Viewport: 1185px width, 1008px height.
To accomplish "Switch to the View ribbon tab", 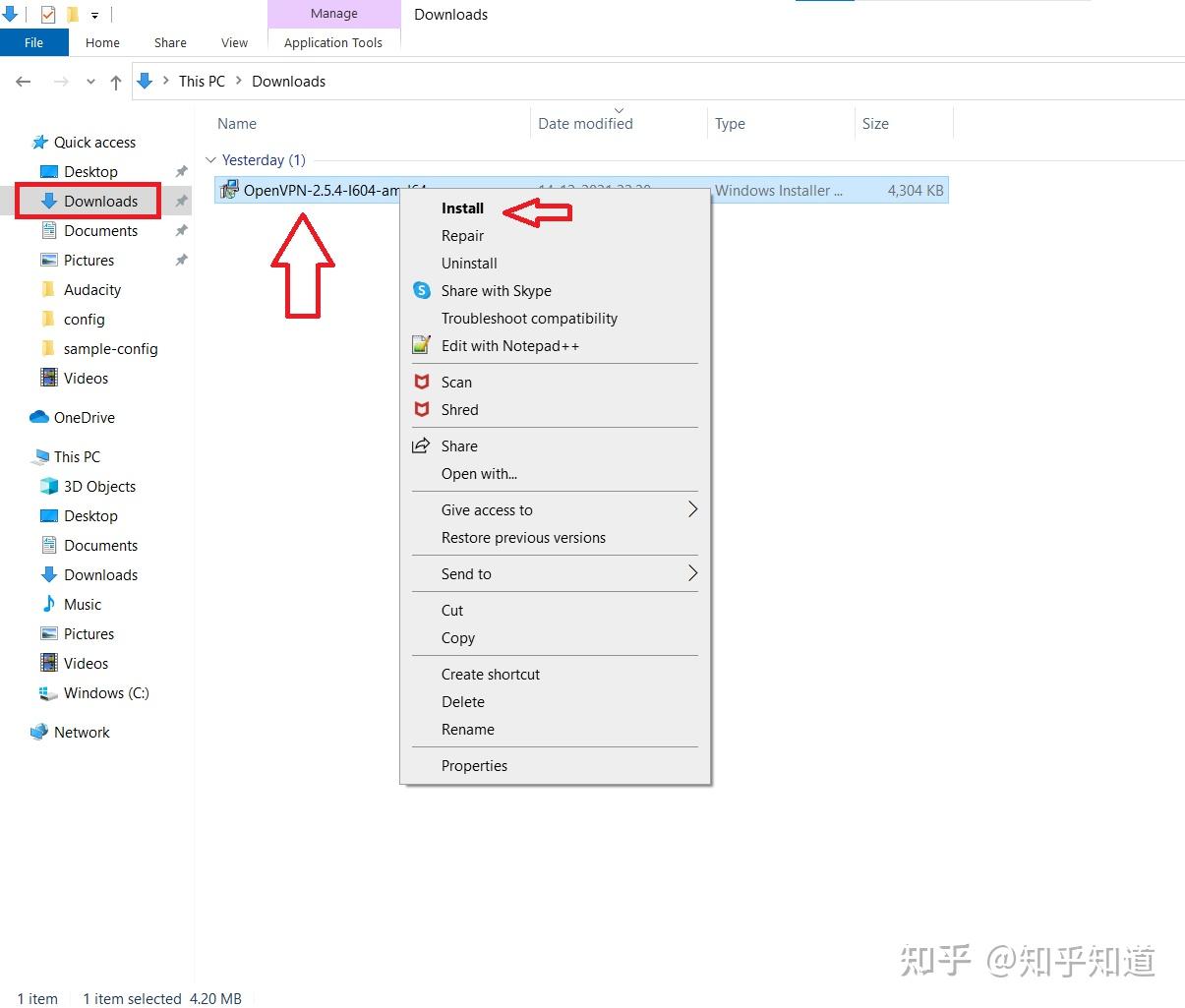I will tap(235, 42).
